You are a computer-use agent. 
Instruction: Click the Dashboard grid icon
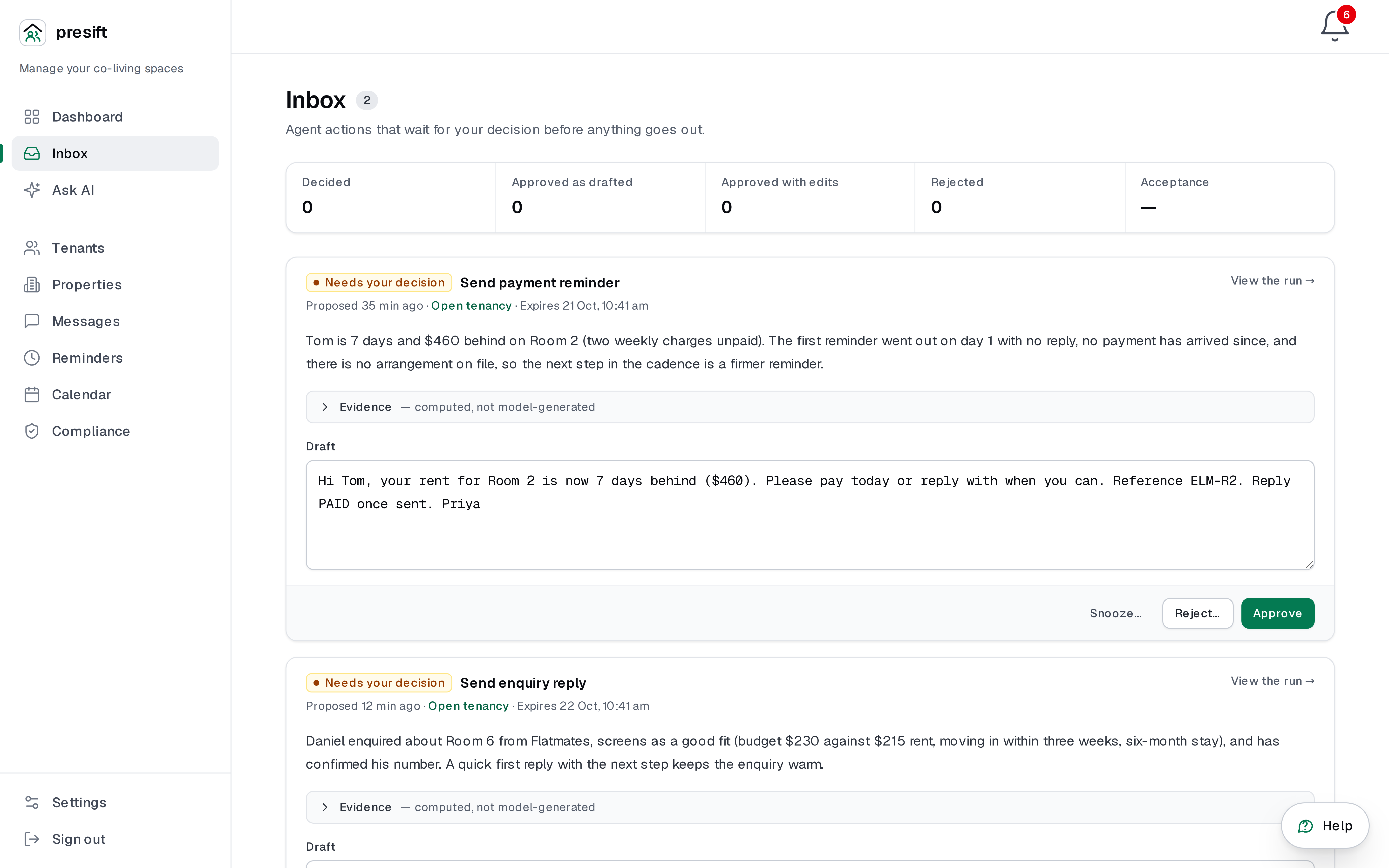(x=32, y=116)
